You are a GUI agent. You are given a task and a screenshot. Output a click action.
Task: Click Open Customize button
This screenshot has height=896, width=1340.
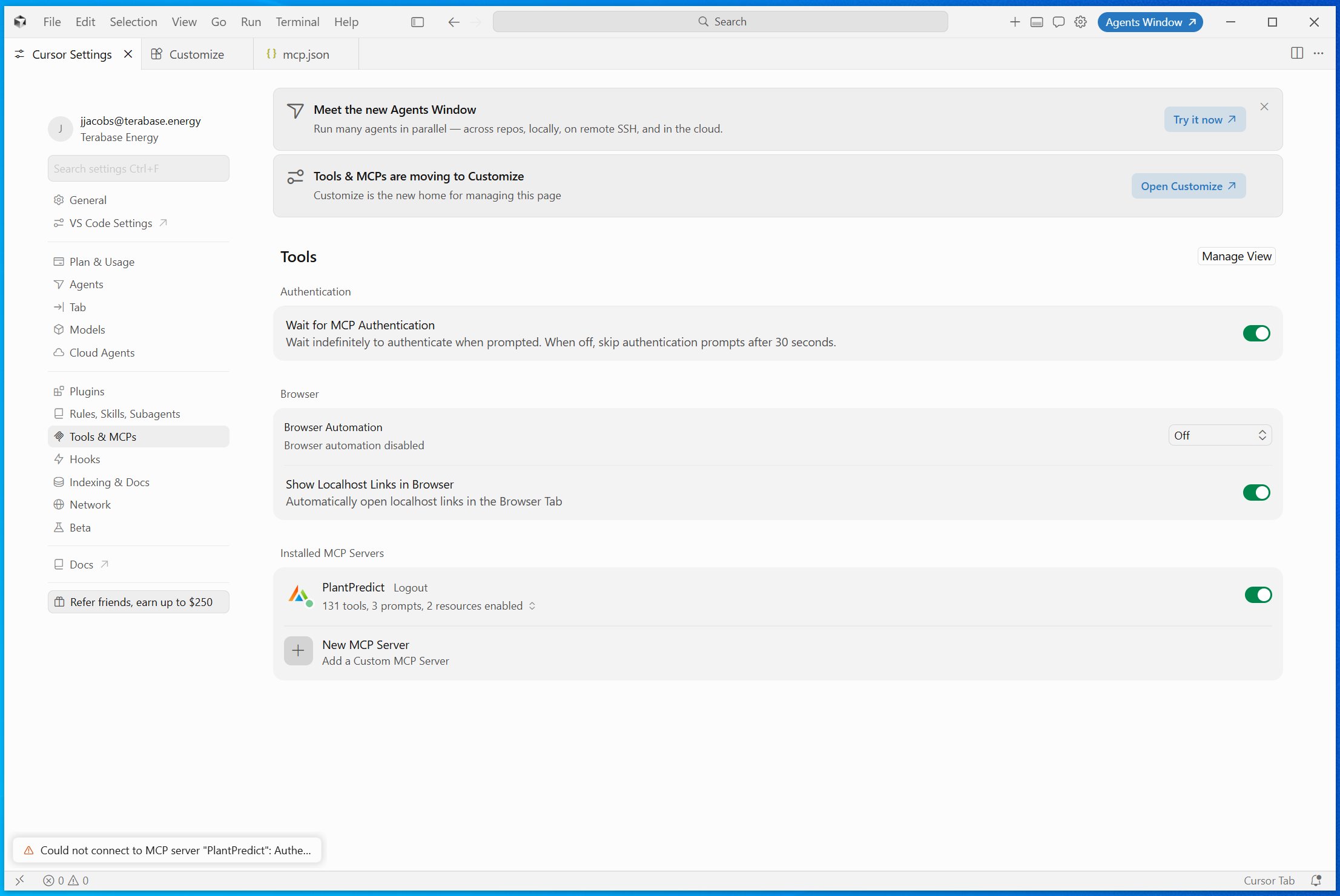[x=1188, y=186]
